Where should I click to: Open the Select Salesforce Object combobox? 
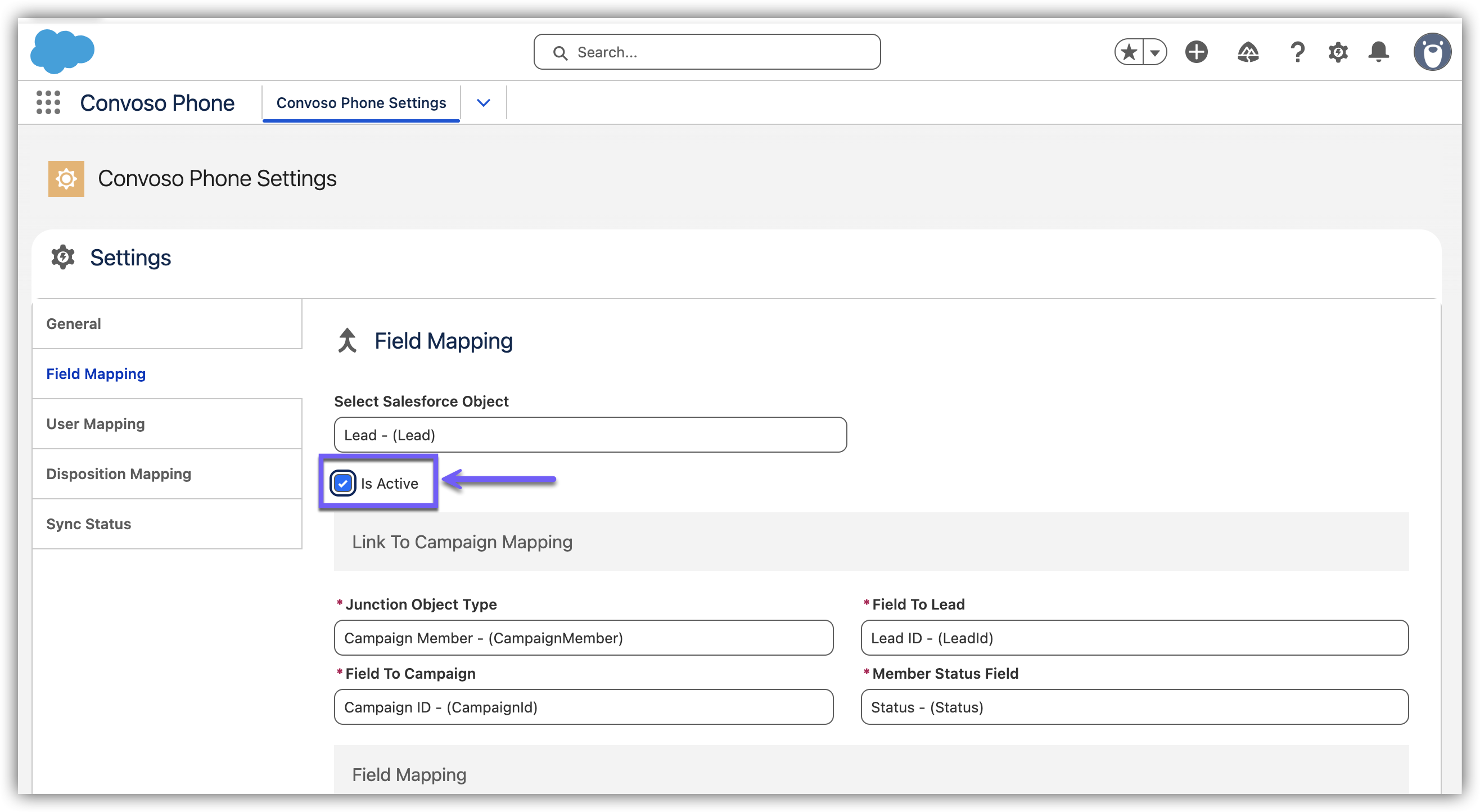(590, 435)
